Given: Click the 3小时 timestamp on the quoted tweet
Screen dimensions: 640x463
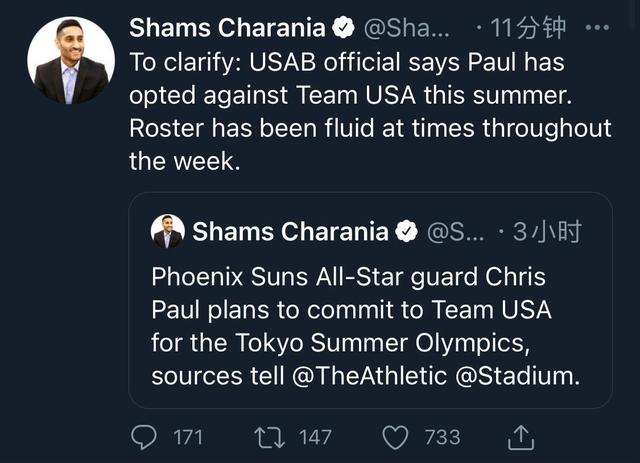Looking at the screenshot, I should (545, 232).
